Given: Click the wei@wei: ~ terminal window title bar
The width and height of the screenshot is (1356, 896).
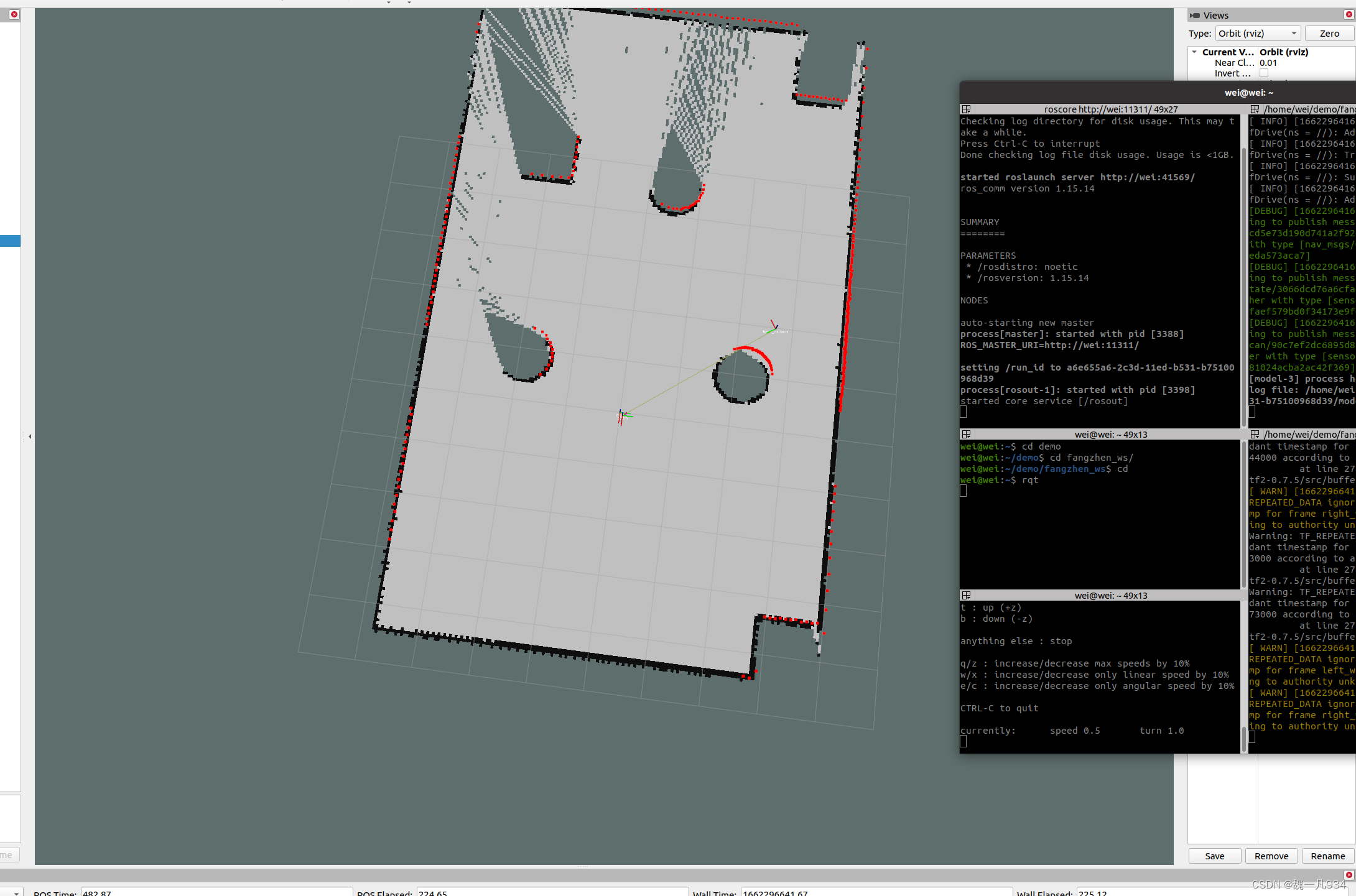Looking at the screenshot, I should pyautogui.click(x=1157, y=93).
